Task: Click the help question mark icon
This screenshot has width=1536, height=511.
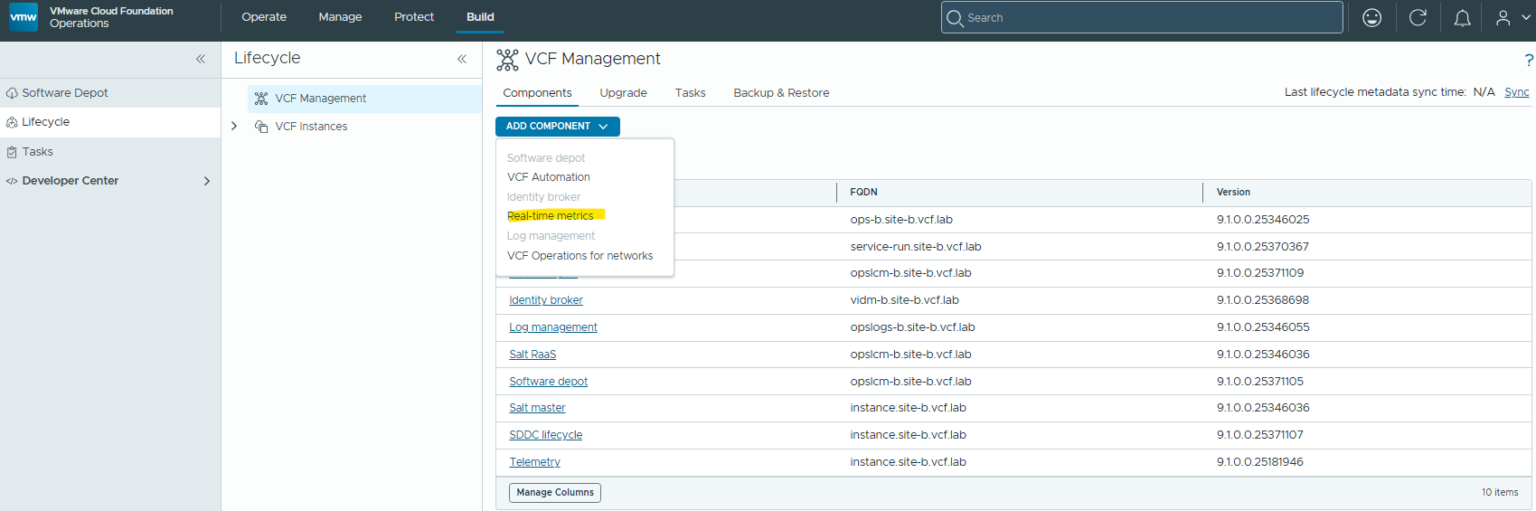Action: [x=1529, y=60]
